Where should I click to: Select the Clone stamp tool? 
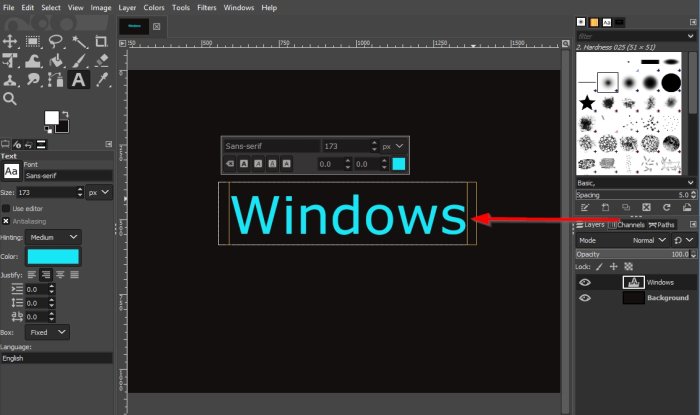pyautogui.click(x=10, y=80)
